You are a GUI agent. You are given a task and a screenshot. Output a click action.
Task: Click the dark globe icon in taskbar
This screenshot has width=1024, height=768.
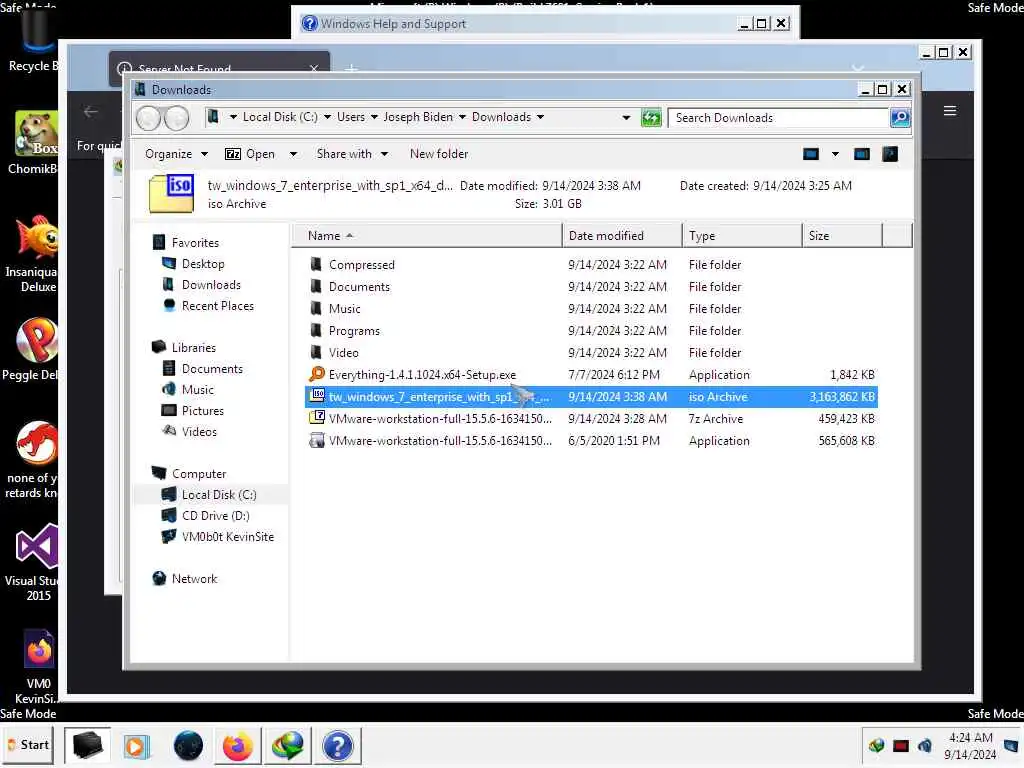coord(188,746)
